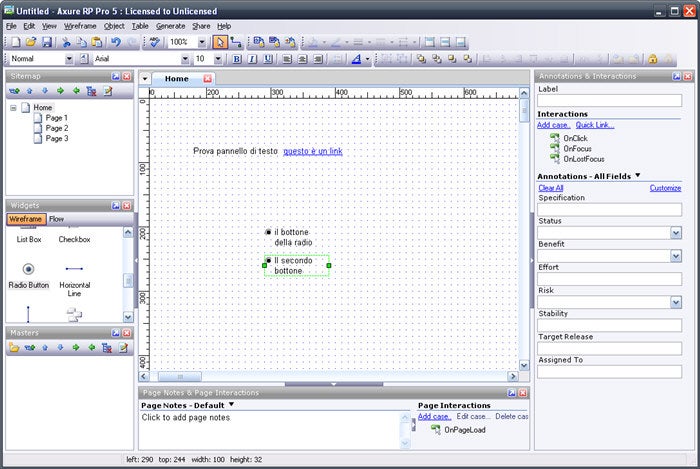Click the 'questo è un link' hyperlink
Image resolution: width=700 pixels, height=469 pixels.
(313, 151)
